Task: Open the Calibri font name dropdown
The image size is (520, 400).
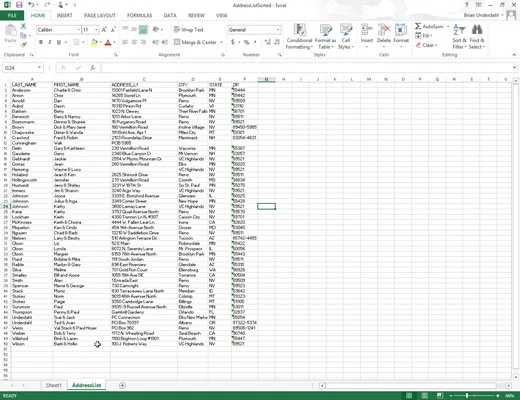Action: coord(79,30)
